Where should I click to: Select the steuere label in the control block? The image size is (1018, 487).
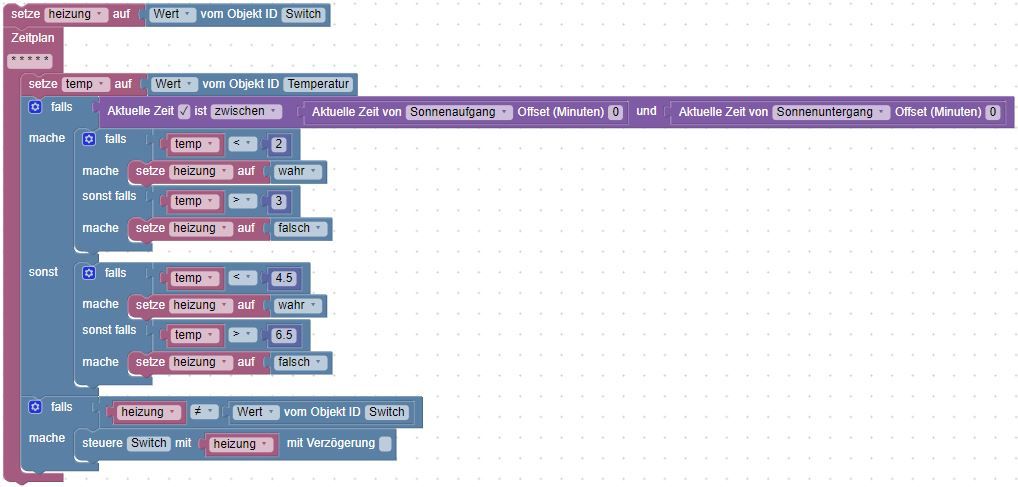coord(103,443)
